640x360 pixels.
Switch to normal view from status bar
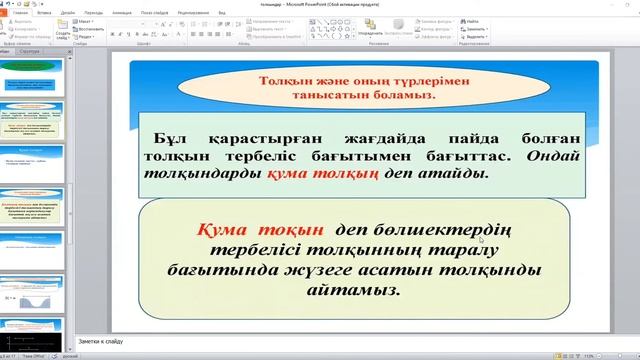tap(558, 356)
